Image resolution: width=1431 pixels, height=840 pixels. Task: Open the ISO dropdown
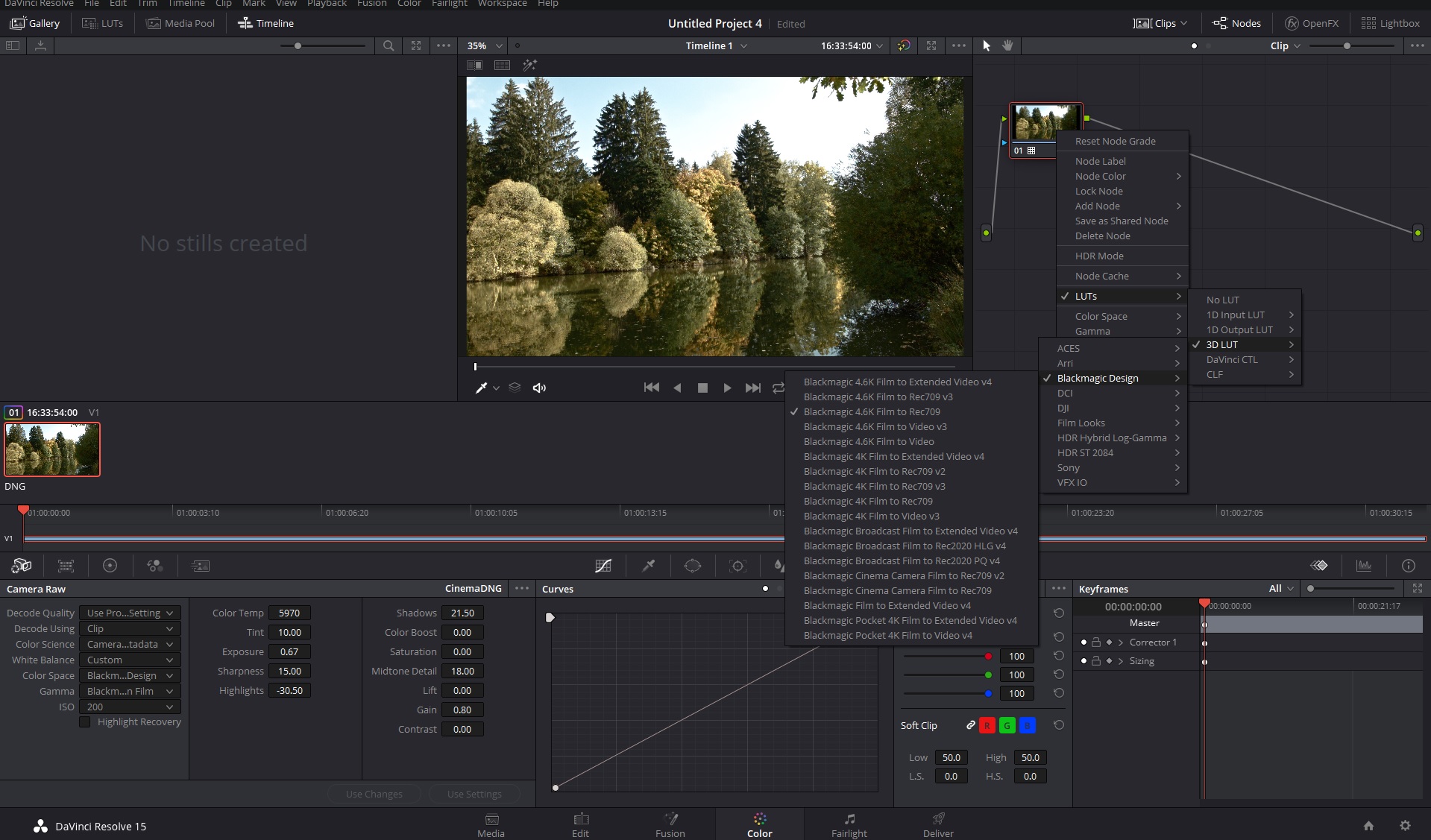pos(130,707)
